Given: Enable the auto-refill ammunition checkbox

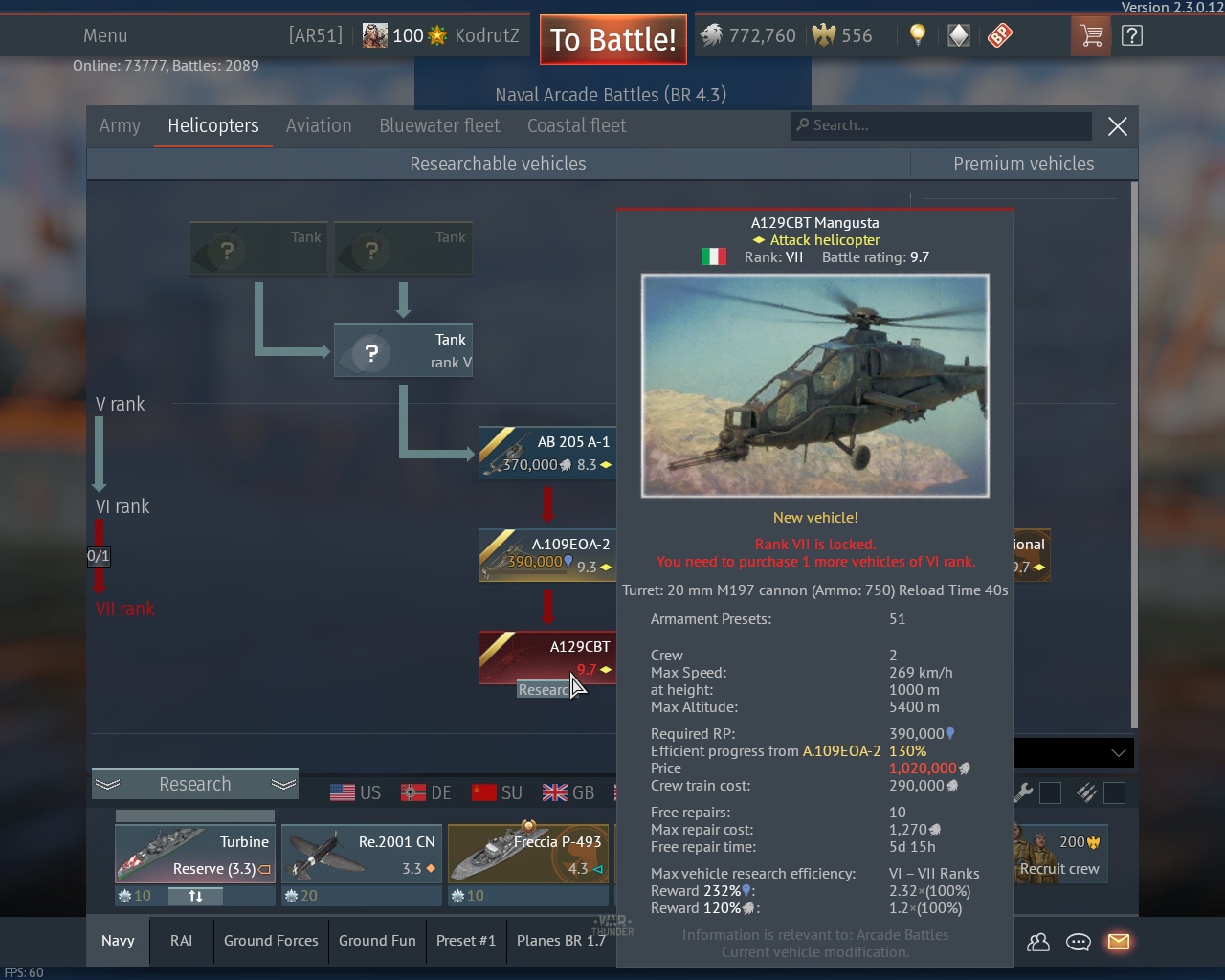Looking at the screenshot, I should (1114, 792).
